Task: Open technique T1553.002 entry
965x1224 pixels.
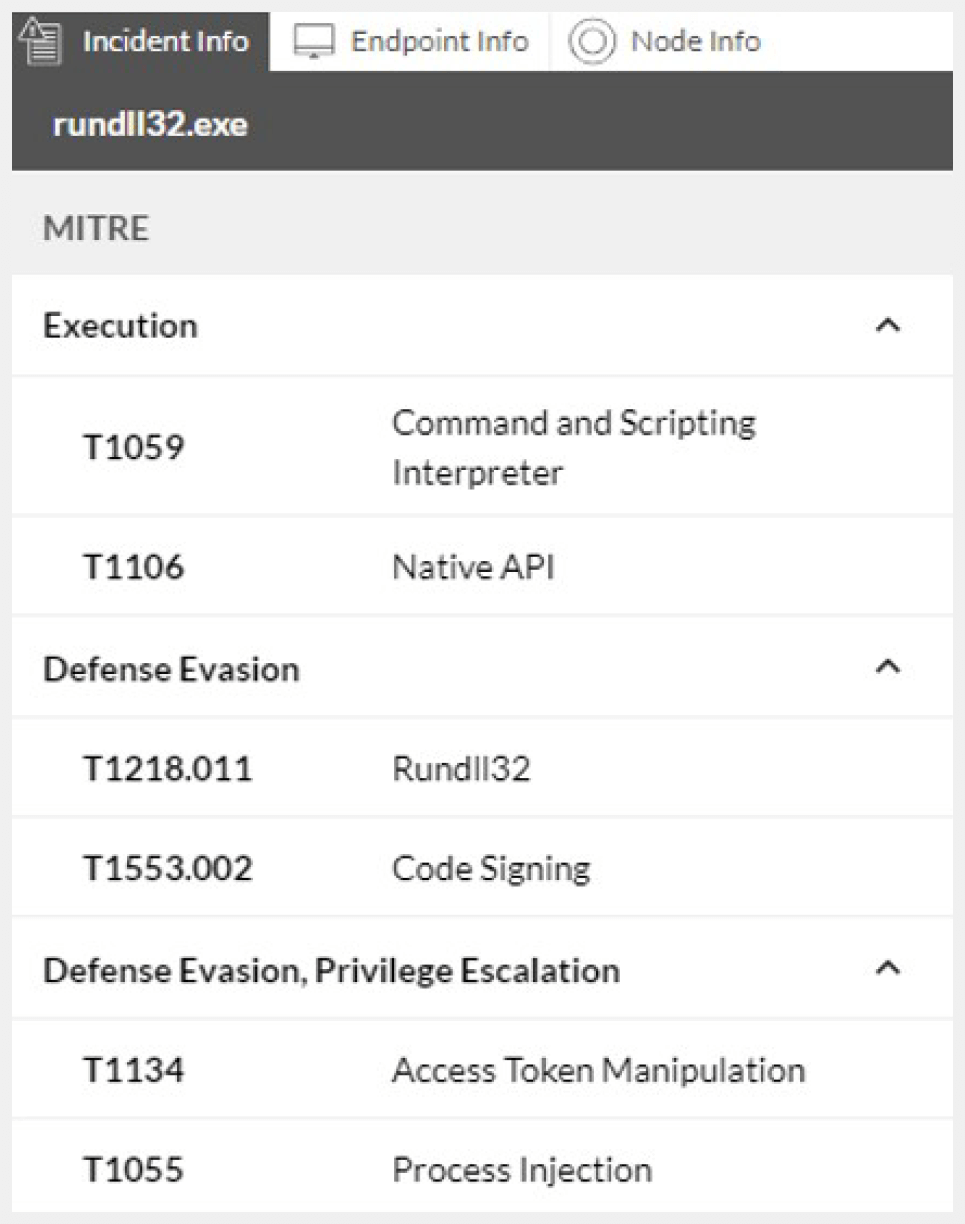Action: click(x=167, y=868)
